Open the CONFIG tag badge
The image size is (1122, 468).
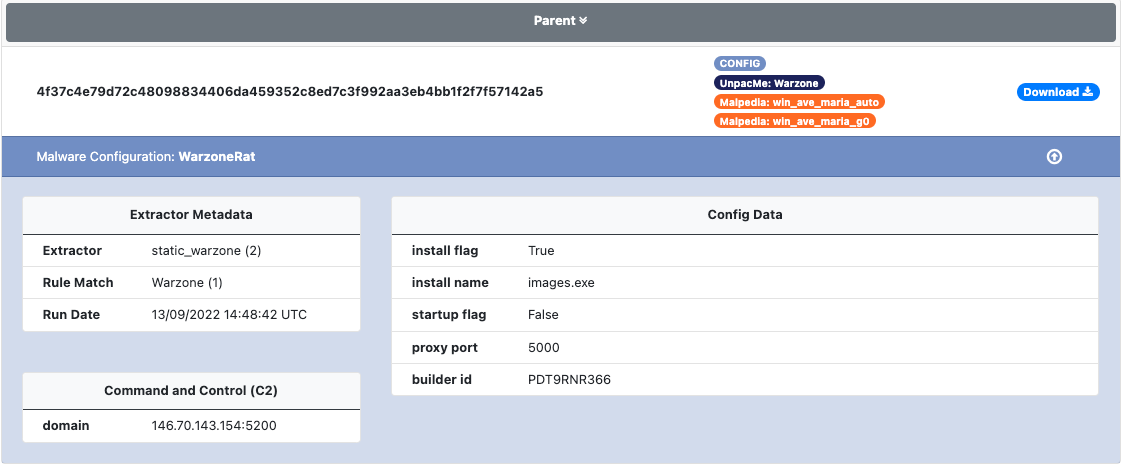[x=739, y=64]
